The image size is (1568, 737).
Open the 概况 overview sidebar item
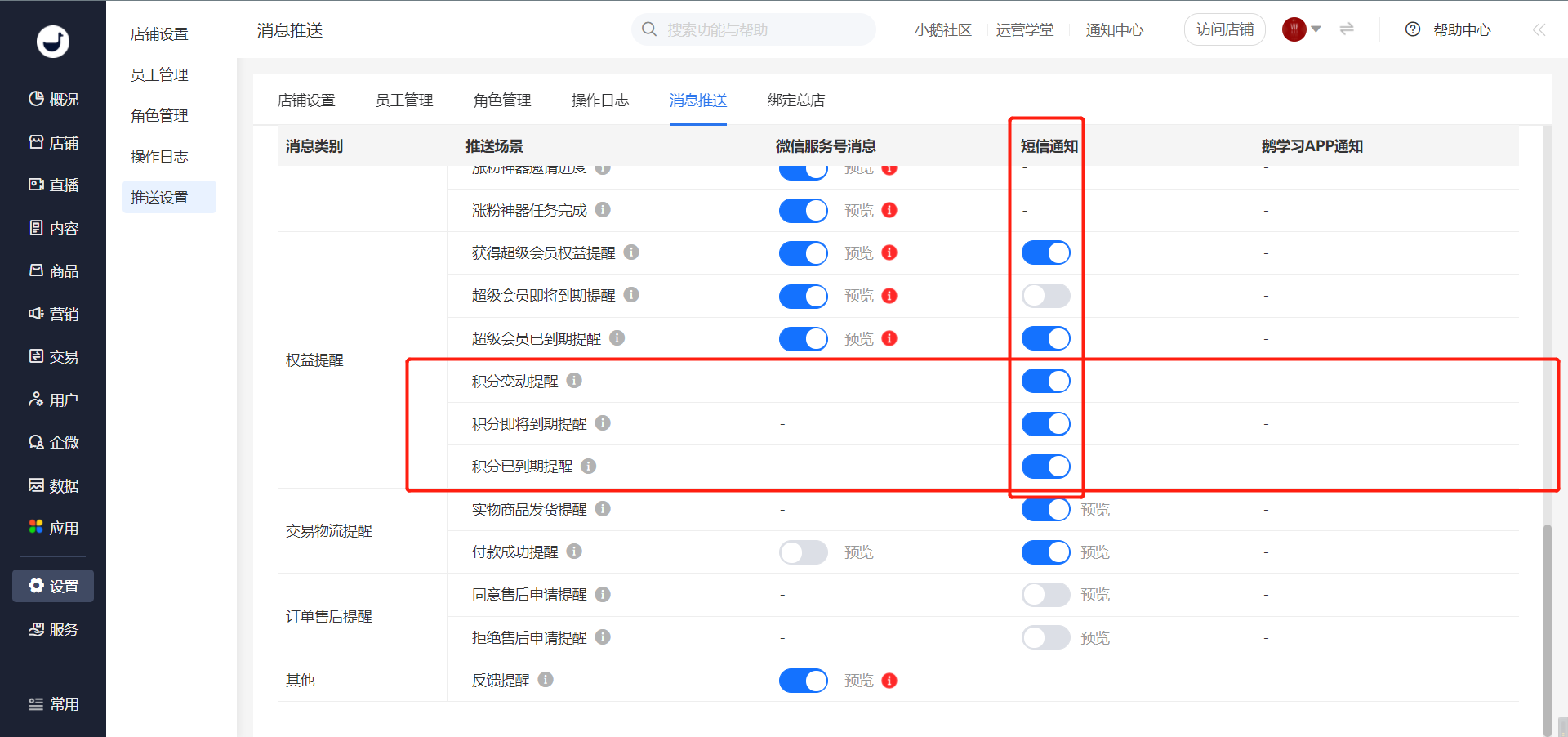pyautogui.click(x=53, y=99)
